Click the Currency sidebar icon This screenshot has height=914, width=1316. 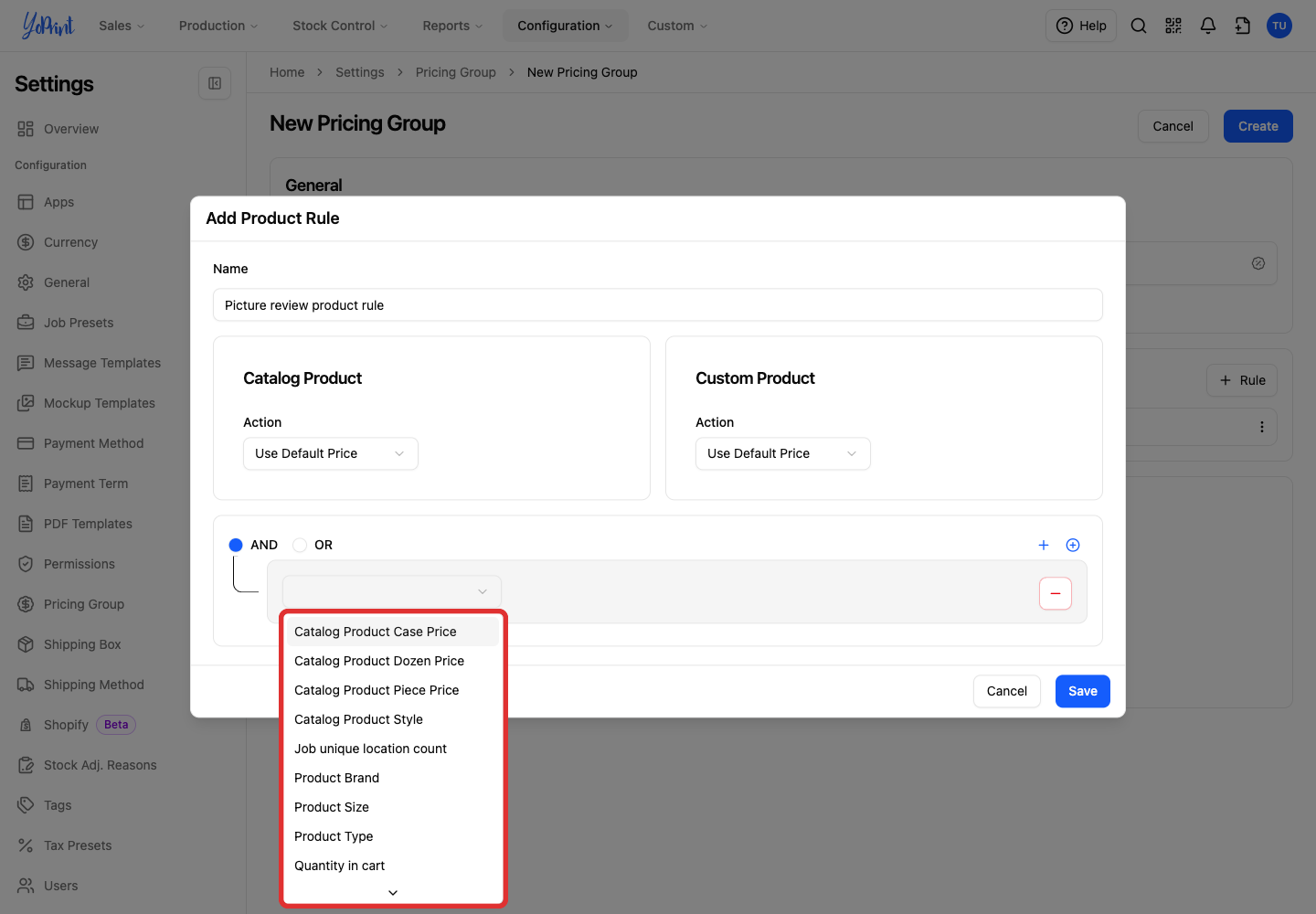tap(26, 242)
